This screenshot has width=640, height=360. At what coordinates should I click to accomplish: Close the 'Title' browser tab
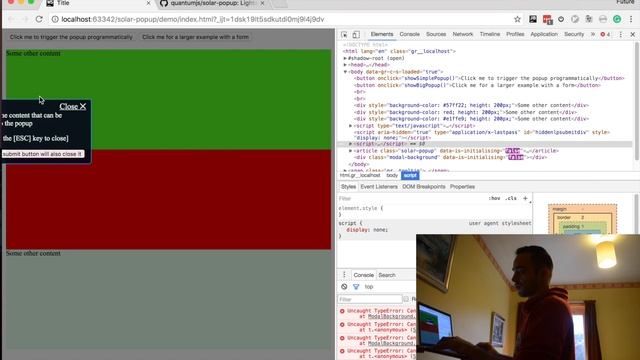[x=148, y=3]
